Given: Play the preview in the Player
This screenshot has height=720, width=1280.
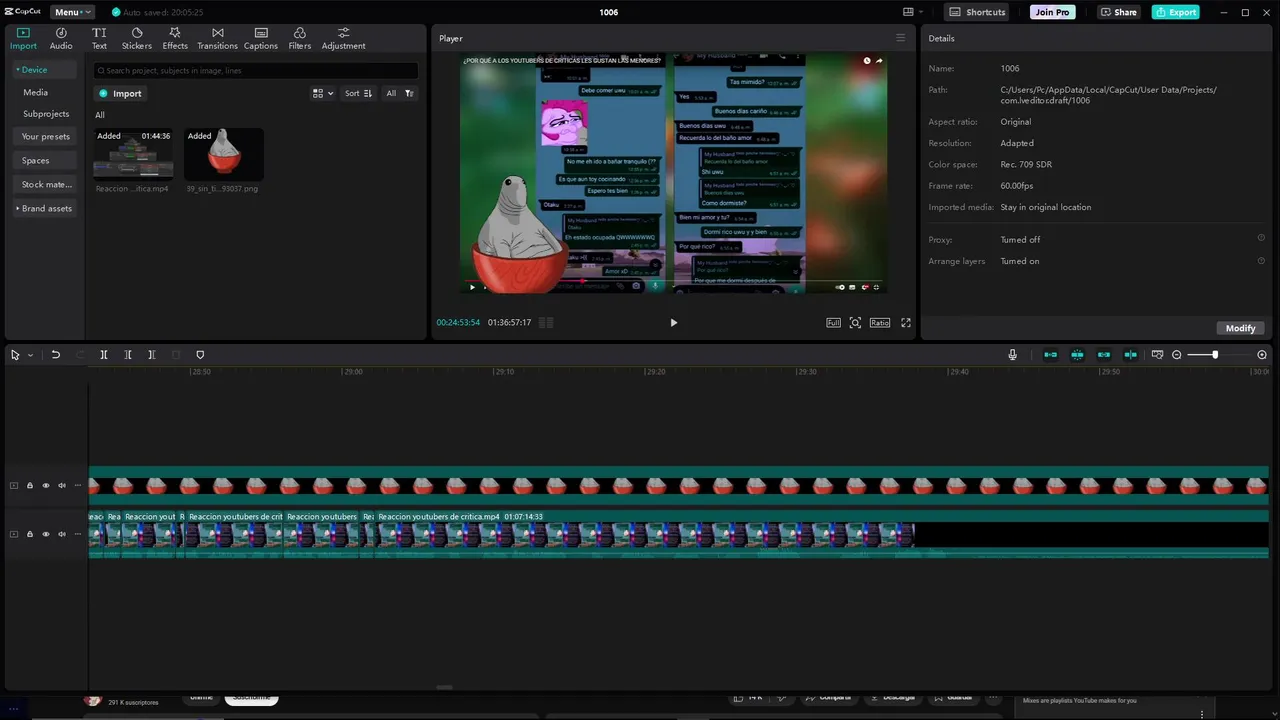Looking at the screenshot, I should click(x=673, y=323).
